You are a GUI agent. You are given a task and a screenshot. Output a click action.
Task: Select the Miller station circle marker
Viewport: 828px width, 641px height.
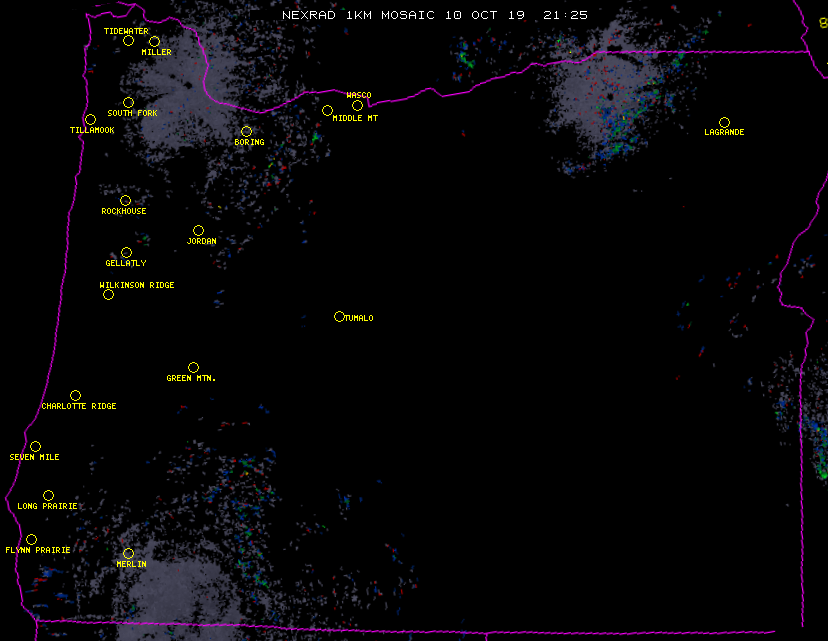(x=154, y=42)
